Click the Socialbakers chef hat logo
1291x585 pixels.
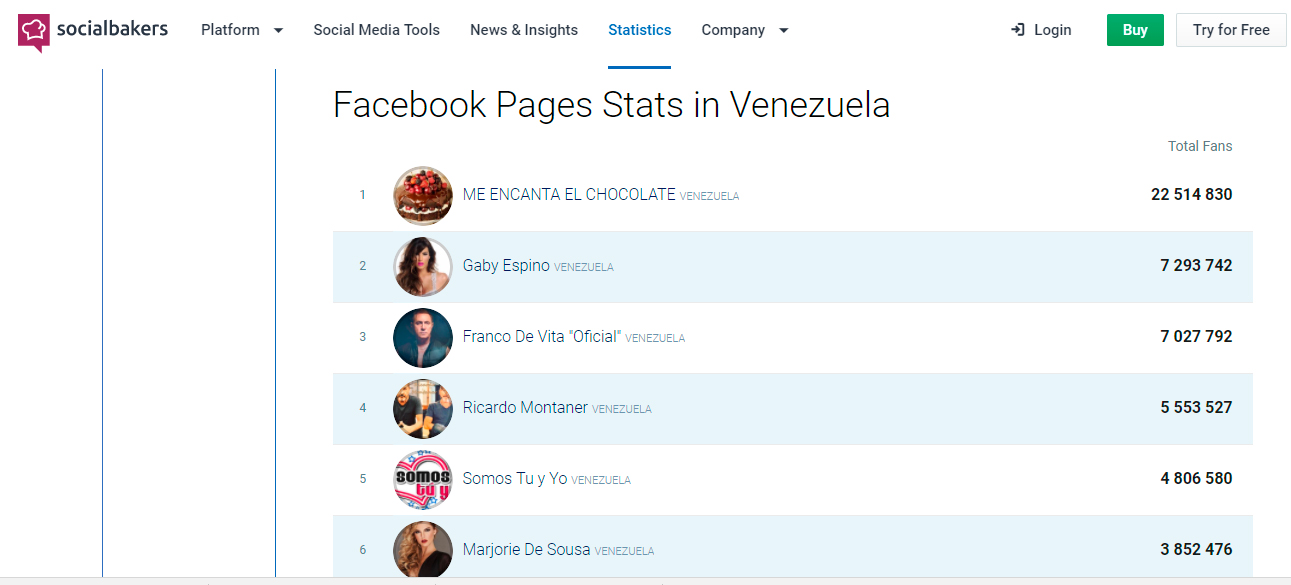[33, 31]
